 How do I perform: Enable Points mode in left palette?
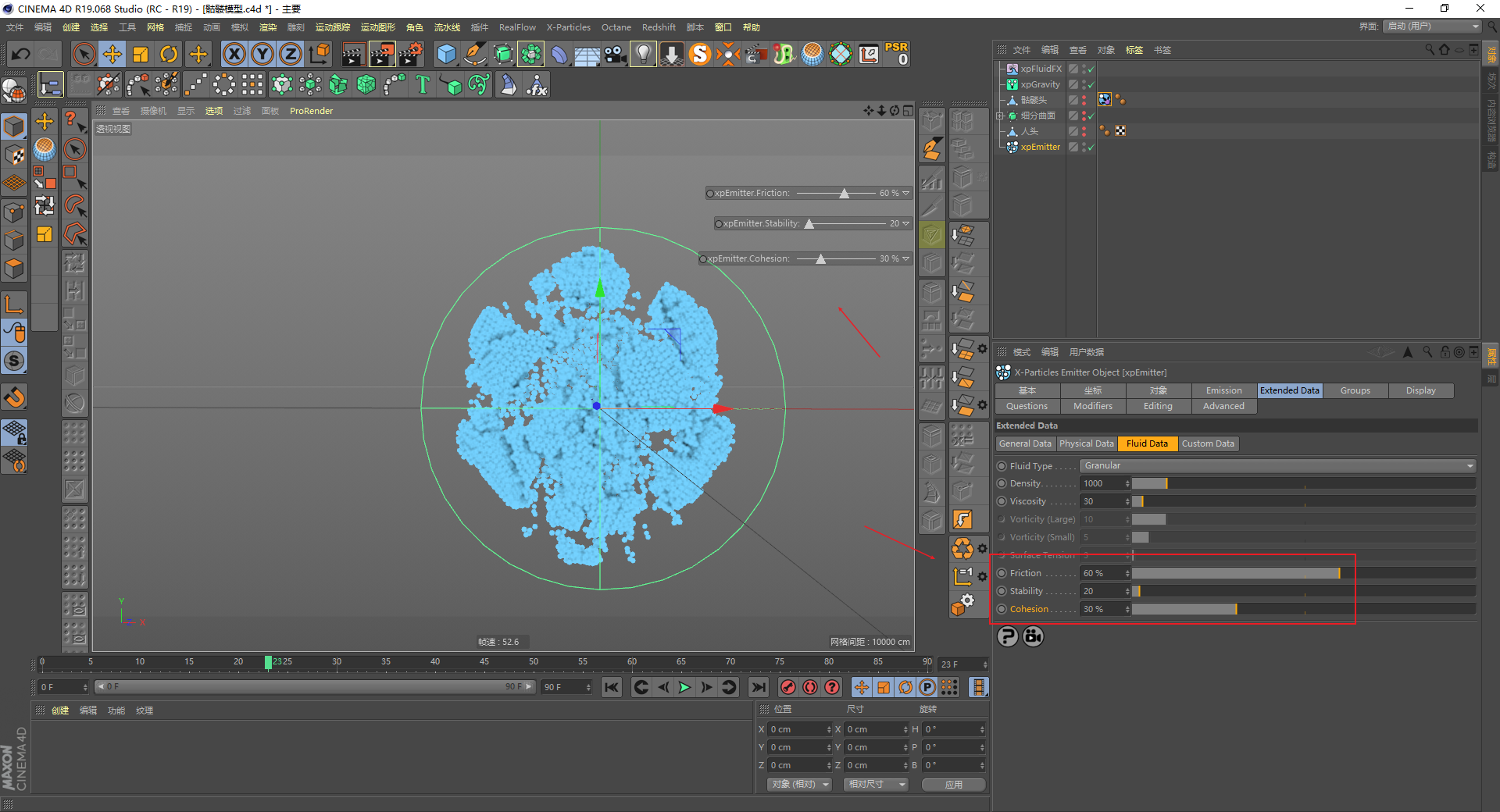(14, 212)
